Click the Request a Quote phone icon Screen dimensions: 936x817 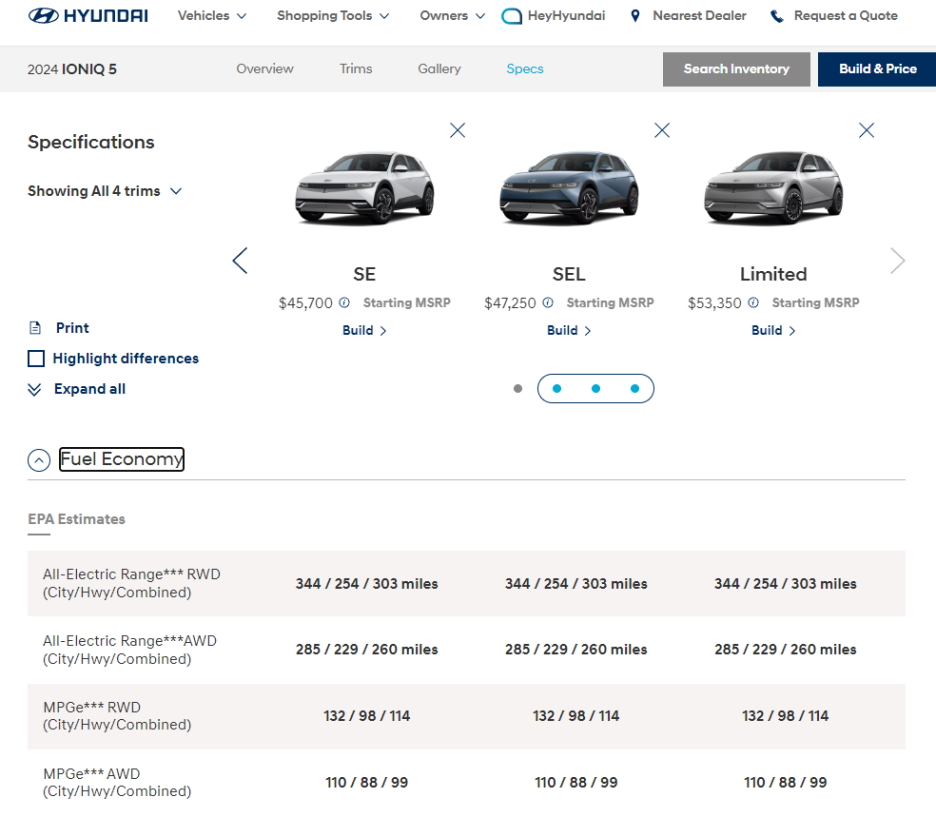pos(777,16)
